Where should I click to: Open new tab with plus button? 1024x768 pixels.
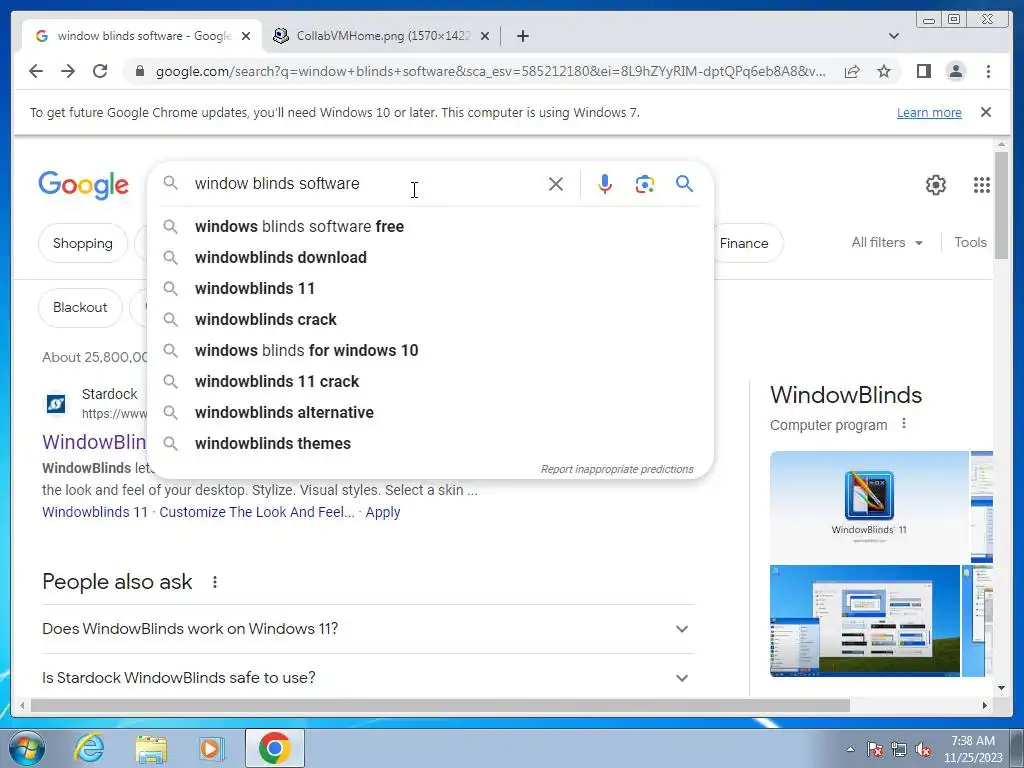coord(522,36)
